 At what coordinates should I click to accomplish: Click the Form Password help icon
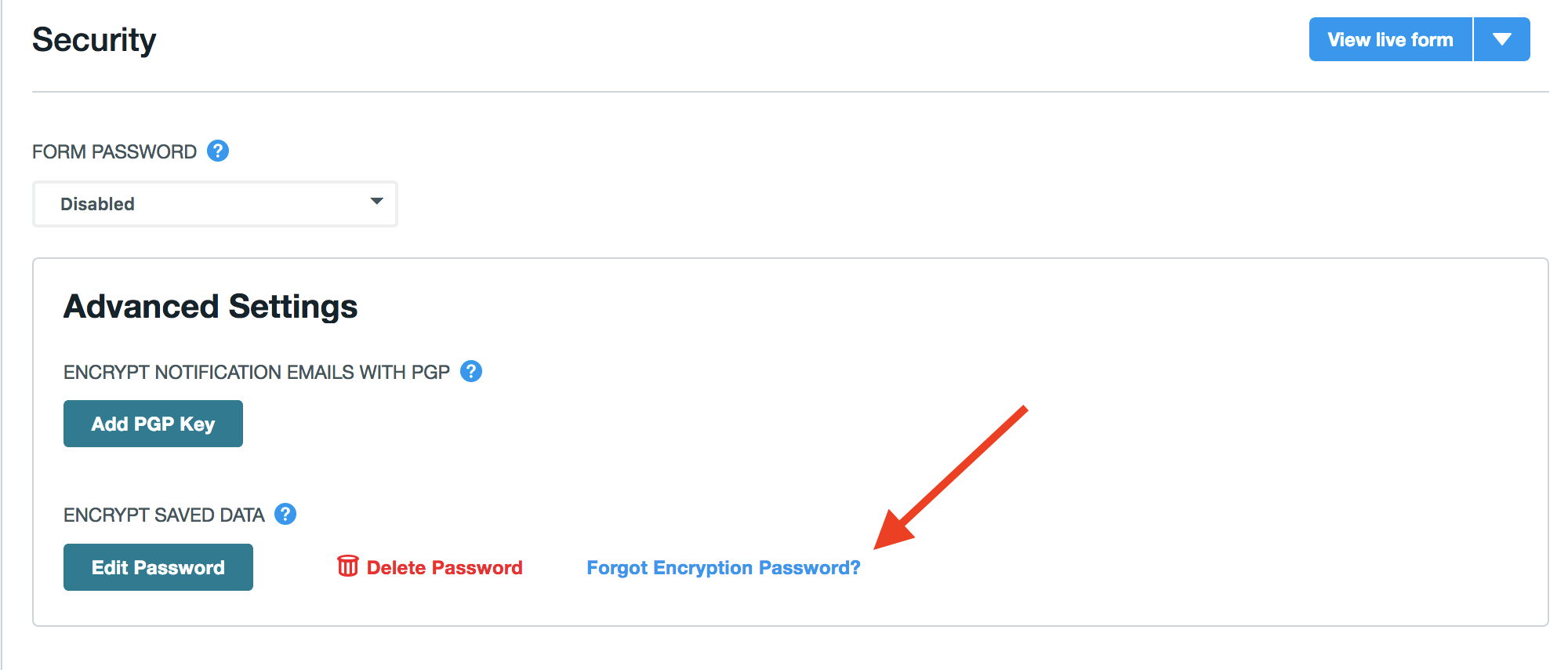pos(218,151)
